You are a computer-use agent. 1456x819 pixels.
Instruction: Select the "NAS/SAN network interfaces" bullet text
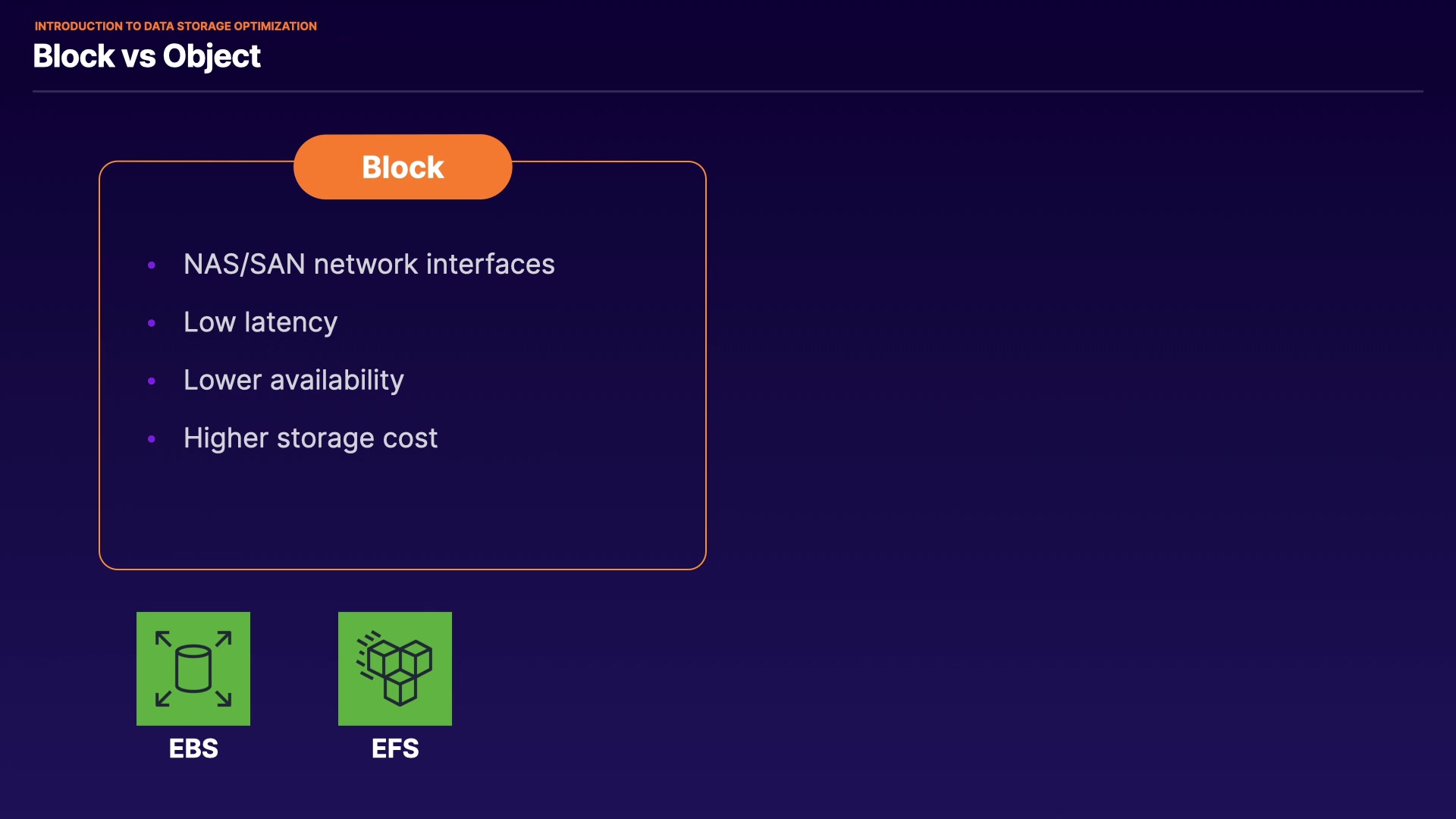pyautogui.click(x=369, y=264)
